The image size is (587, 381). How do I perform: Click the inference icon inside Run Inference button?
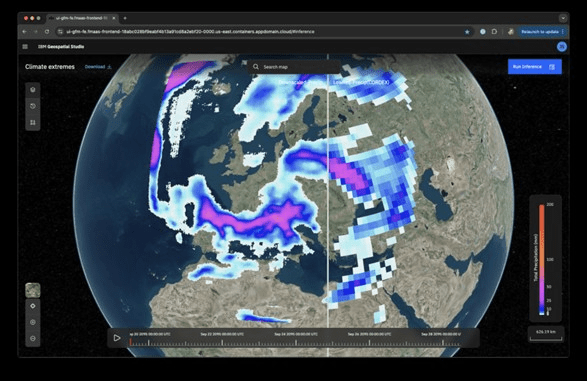[x=551, y=67]
